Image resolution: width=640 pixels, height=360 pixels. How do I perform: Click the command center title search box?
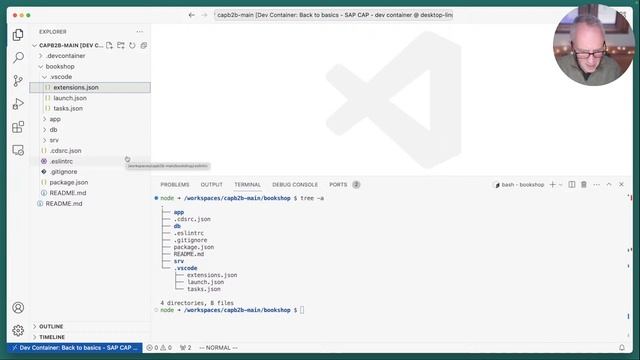tap(333, 15)
